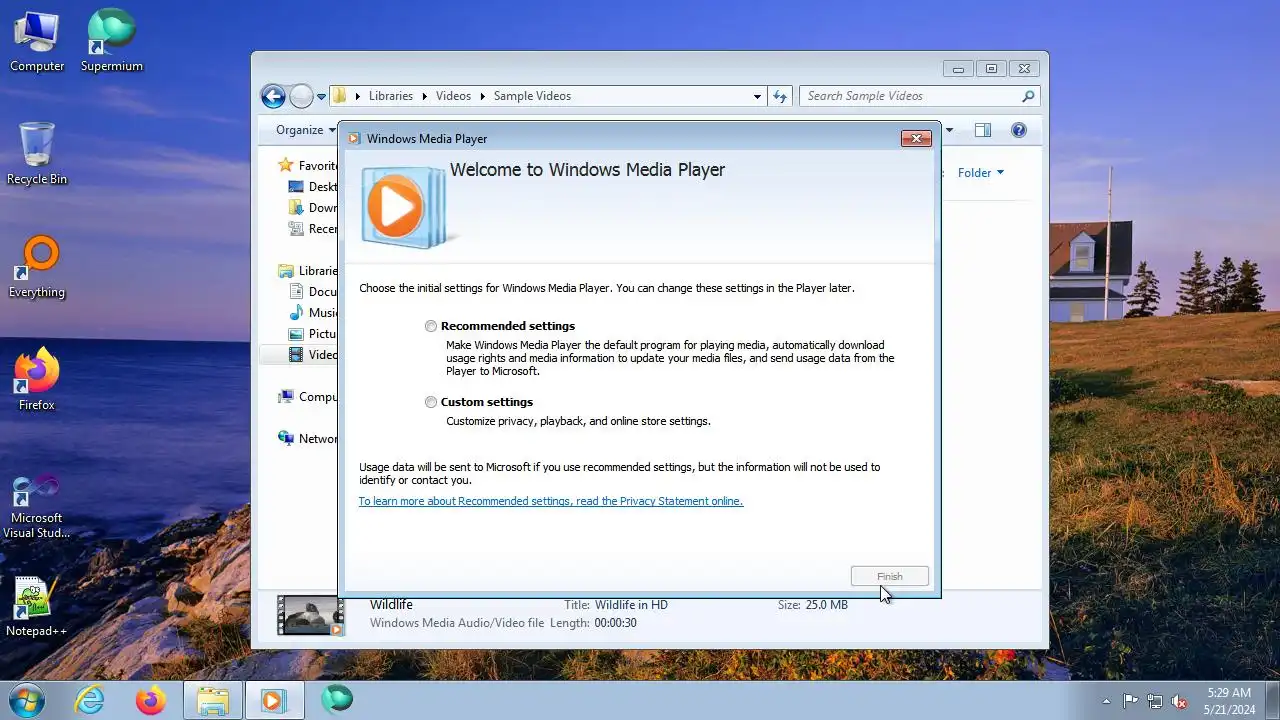Show hidden system tray icons

[x=1106, y=701]
